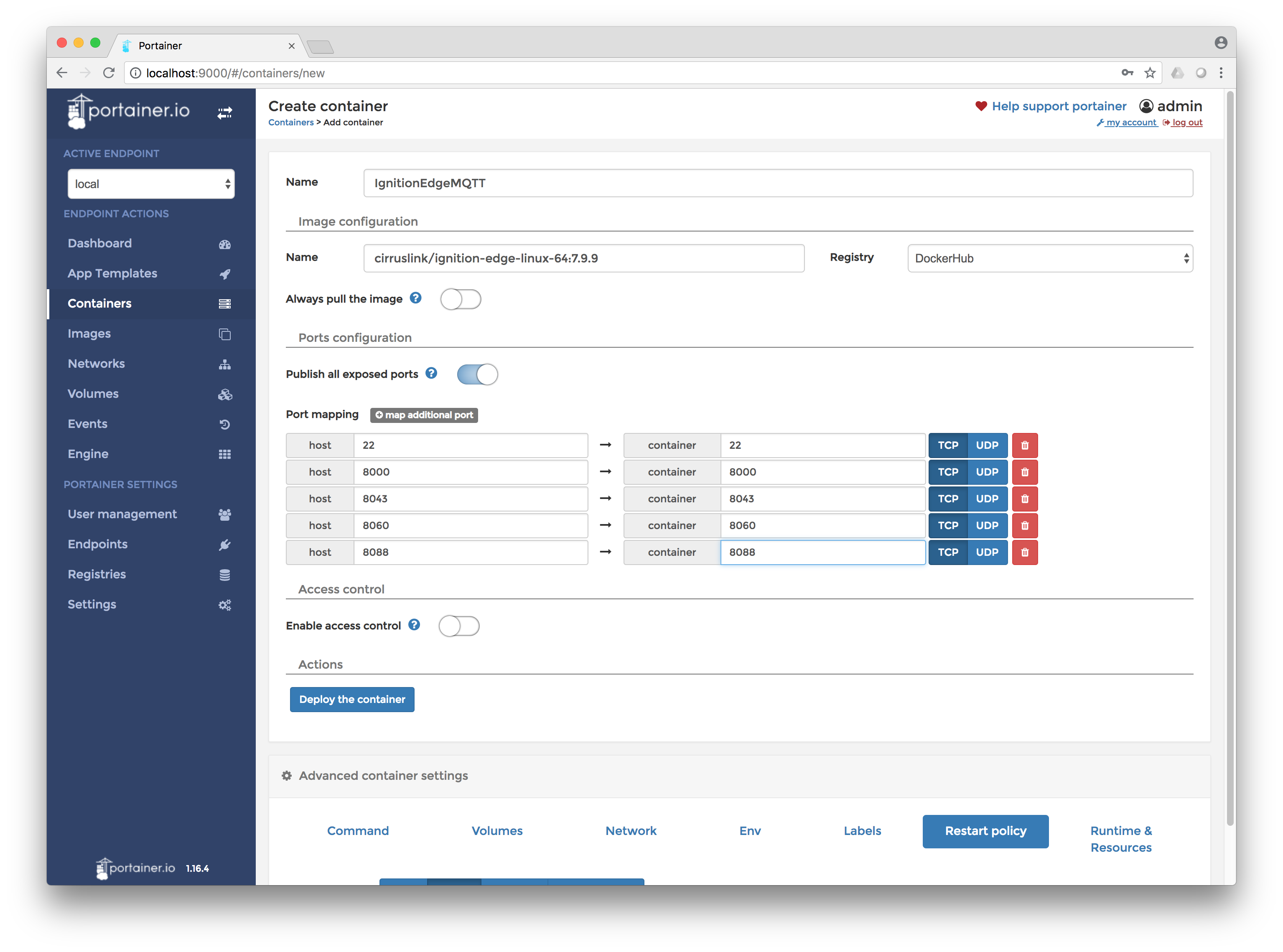The height and width of the screenshot is (952, 1283).
Task: Open the Env settings tab
Action: tap(749, 831)
